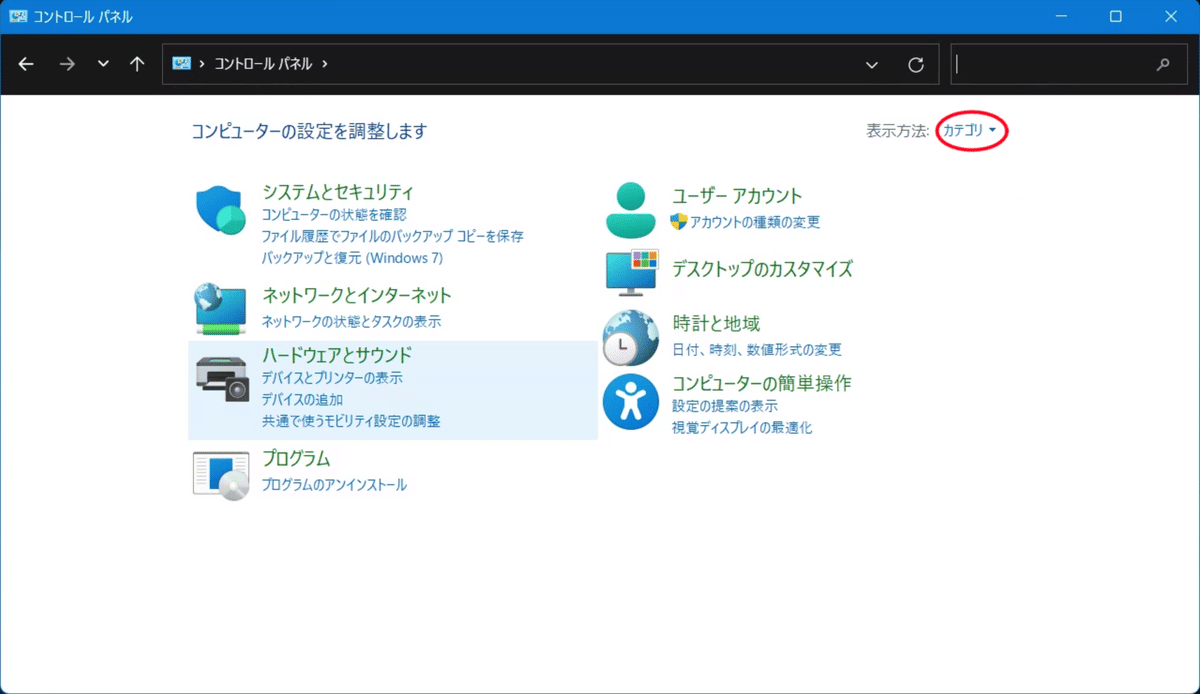Open 設定の提案の表示 link
1200x694 pixels.
point(725,406)
